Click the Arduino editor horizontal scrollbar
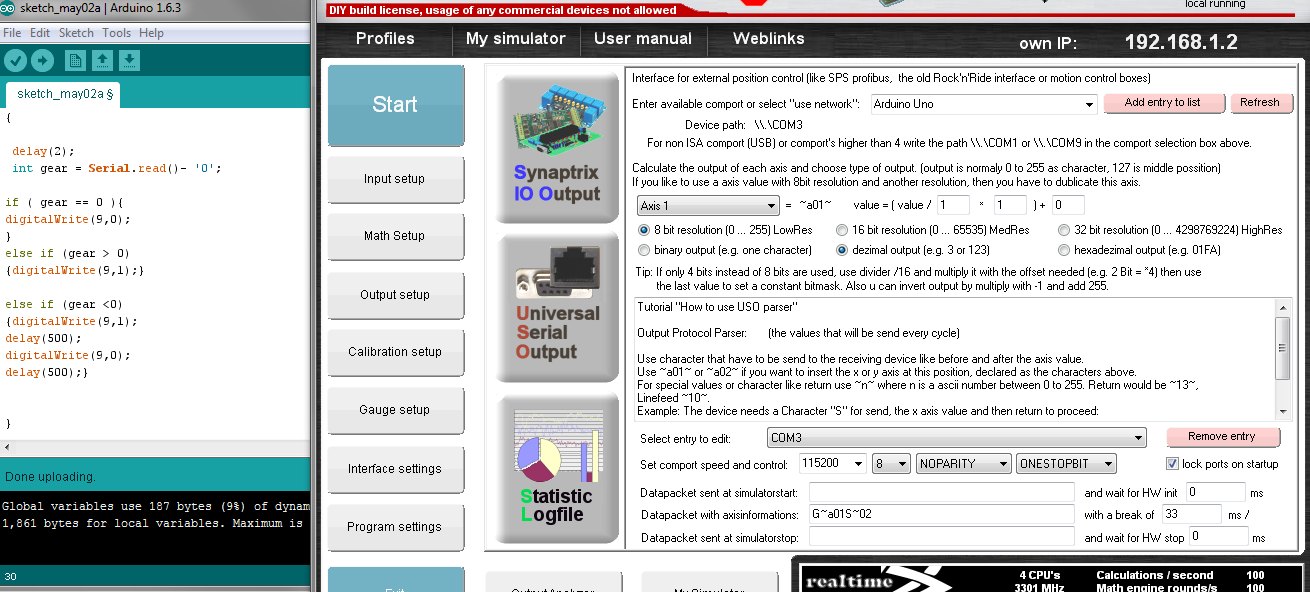 click(155, 447)
